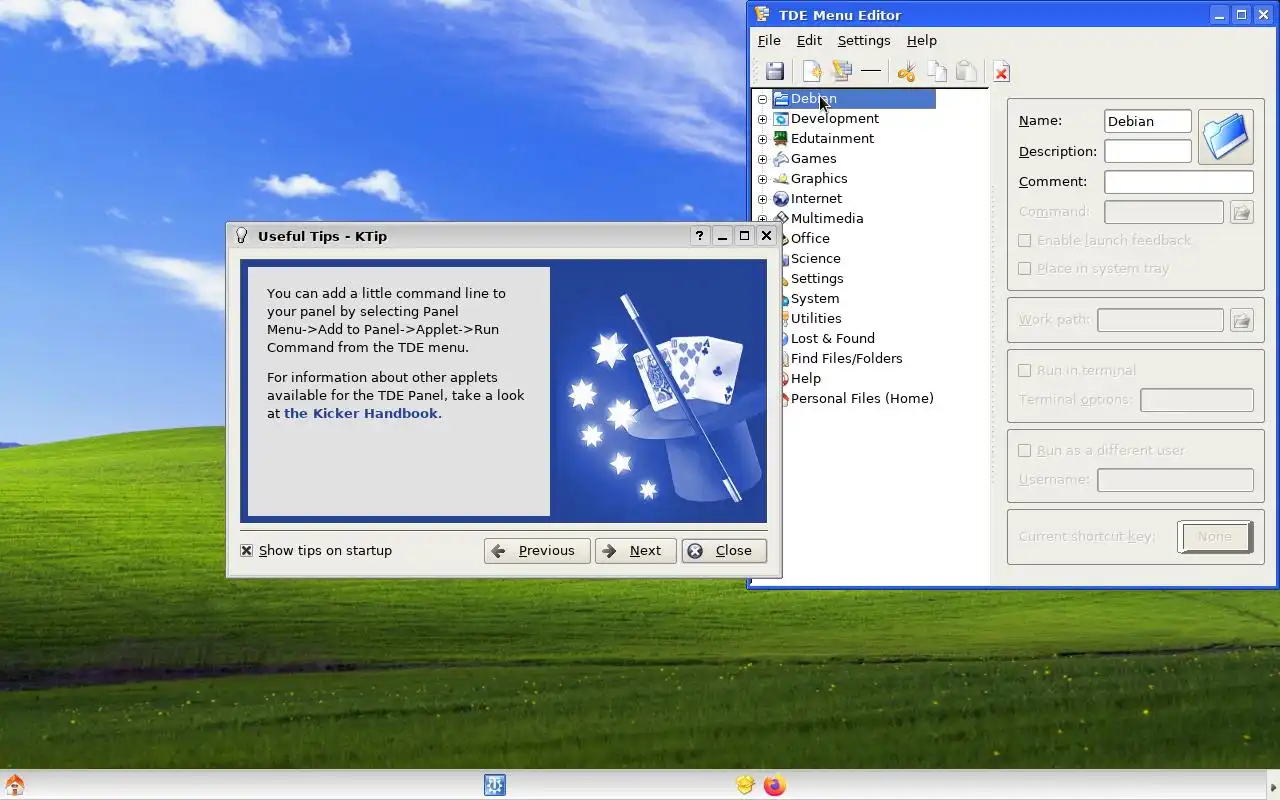The width and height of the screenshot is (1280, 800).
Task: Click the None shortcut key button
Action: (1214, 537)
